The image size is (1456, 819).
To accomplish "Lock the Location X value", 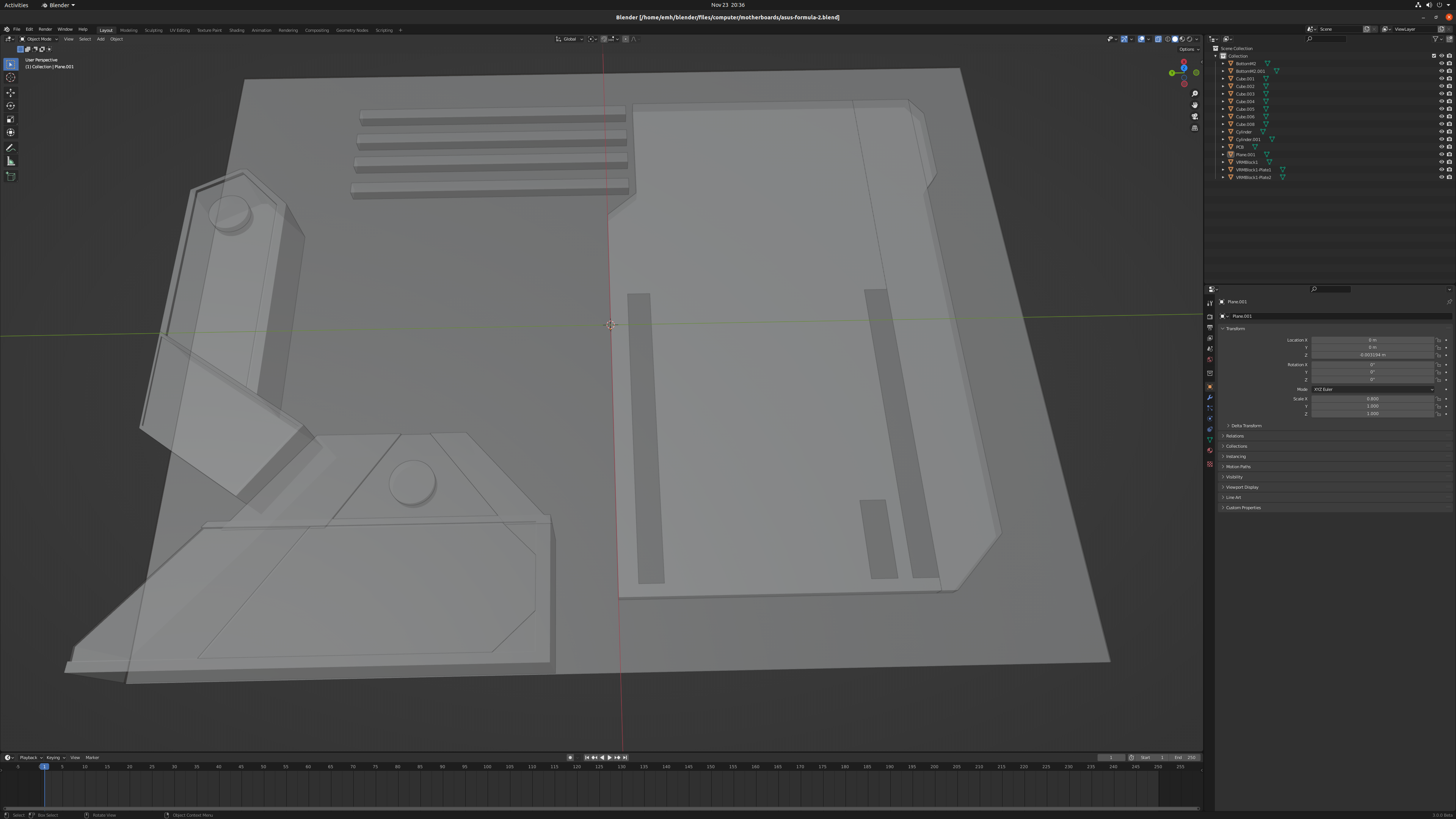I will [1439, 340].
